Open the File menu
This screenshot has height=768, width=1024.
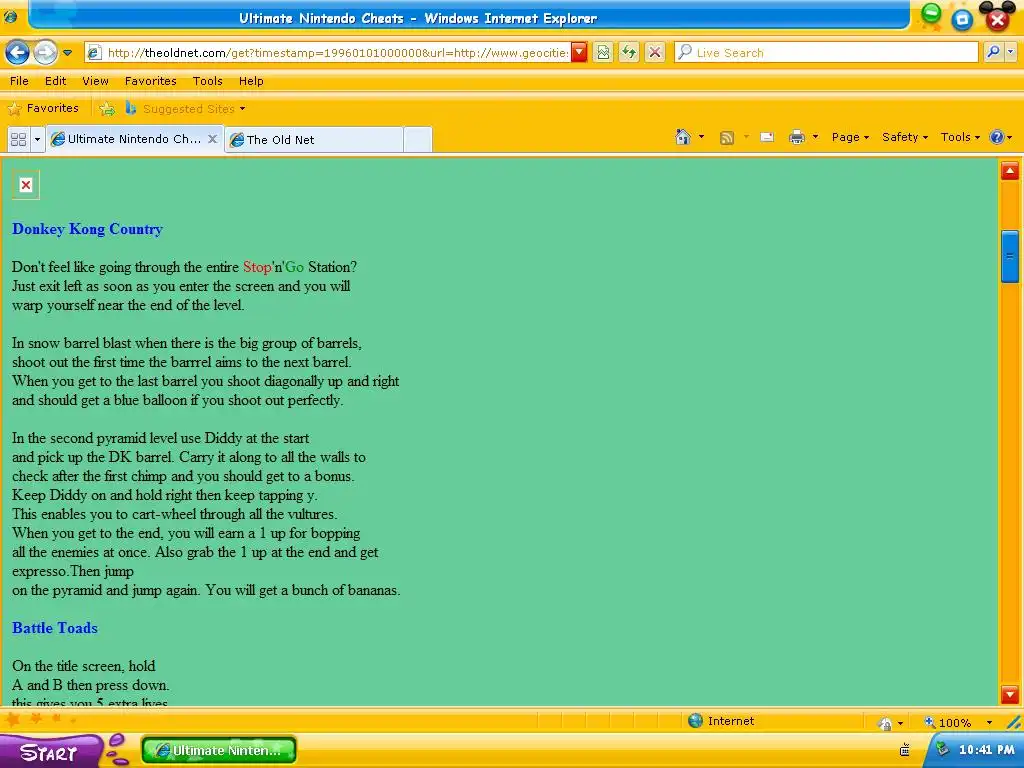[x=19, y=81]
